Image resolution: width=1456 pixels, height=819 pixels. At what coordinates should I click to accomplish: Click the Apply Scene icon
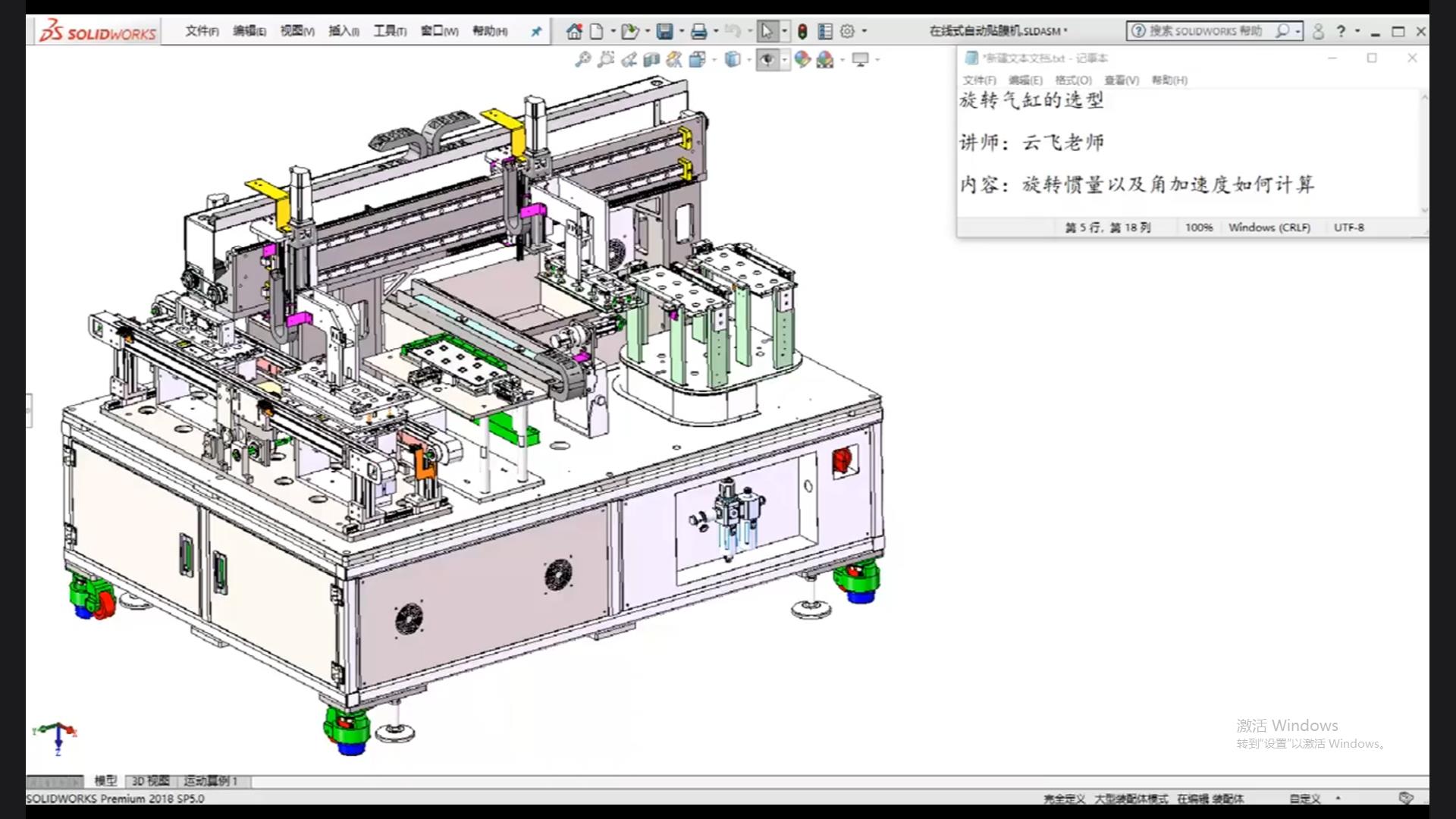(x=825, y=59)
